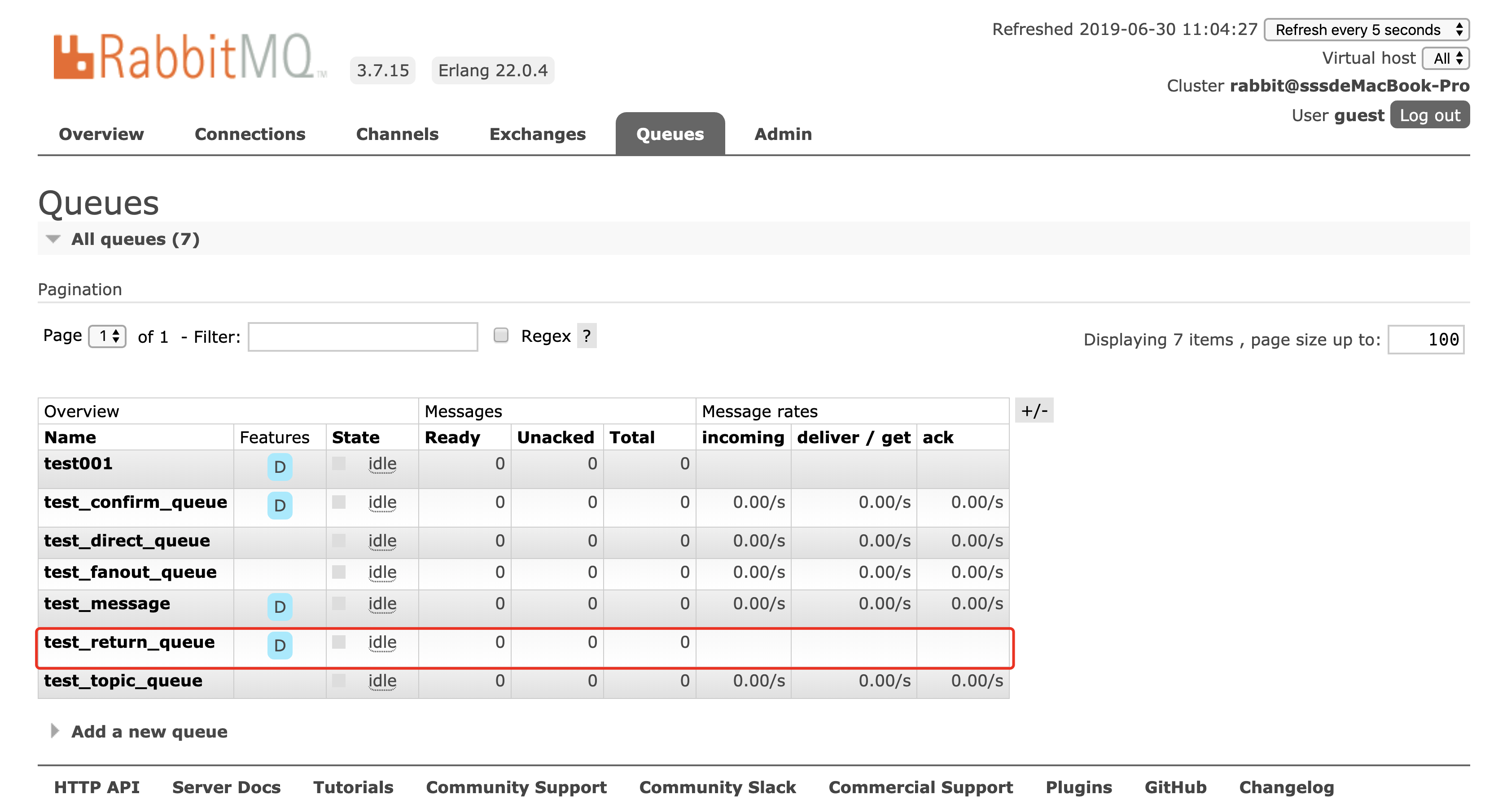This screenshot has height=812, width=1507.
Task: Sort queues by the Ready column header
Action: point(452,437)
